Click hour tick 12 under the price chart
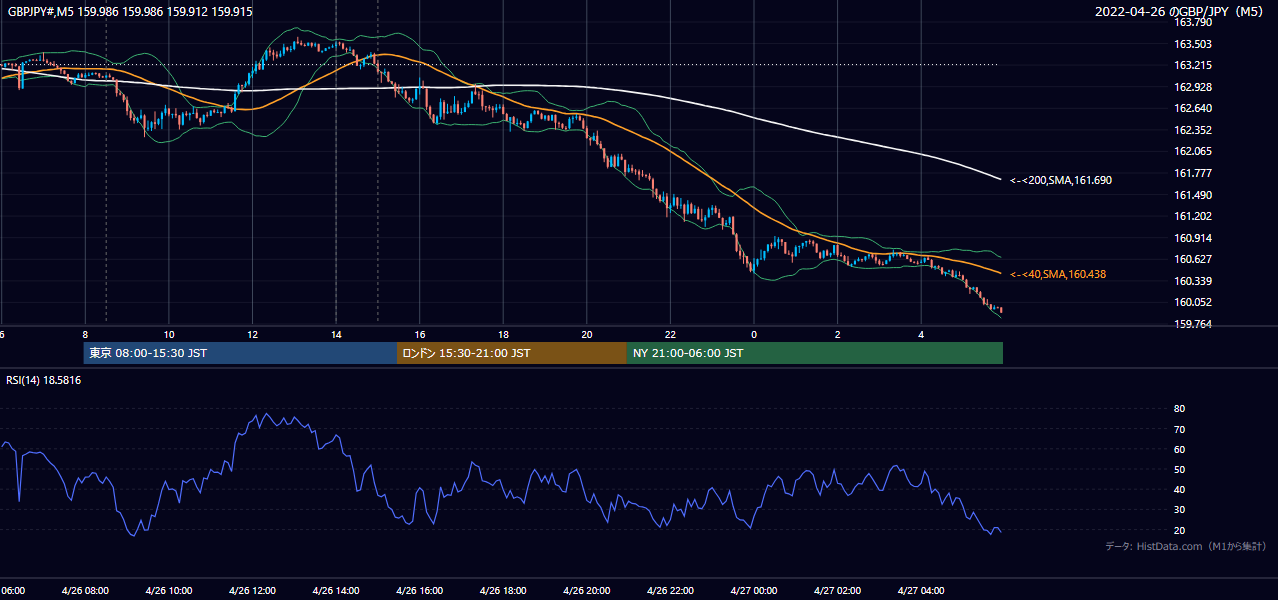Screen dimensions: 1278x600 (252, 334)
